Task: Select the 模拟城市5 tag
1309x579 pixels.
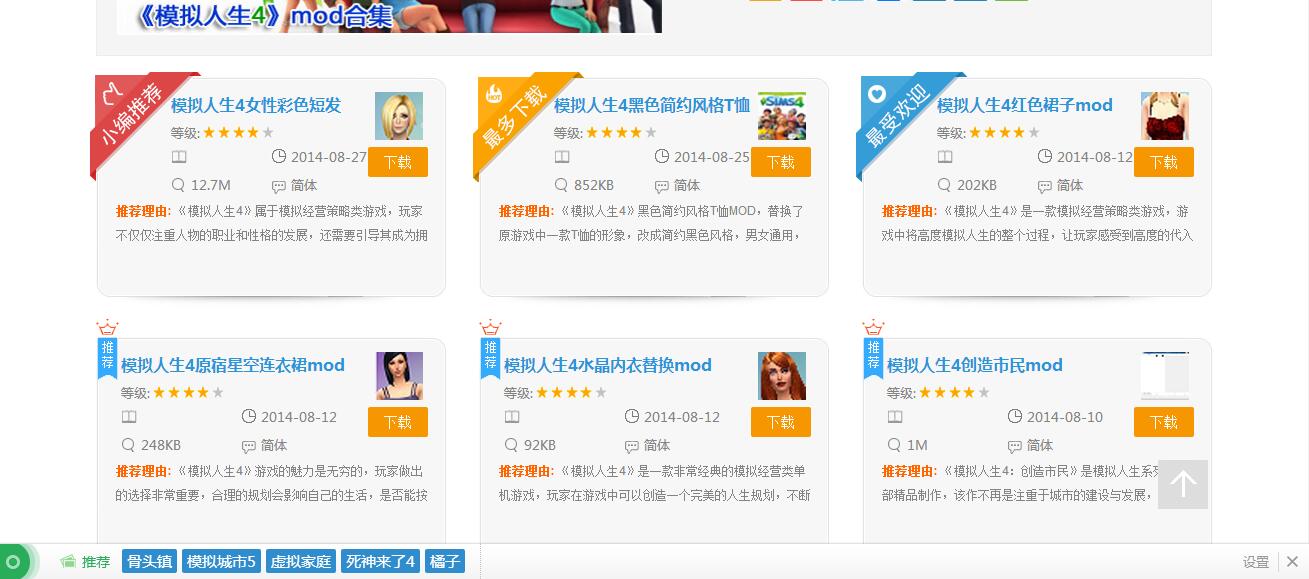Action: point(222,562)
